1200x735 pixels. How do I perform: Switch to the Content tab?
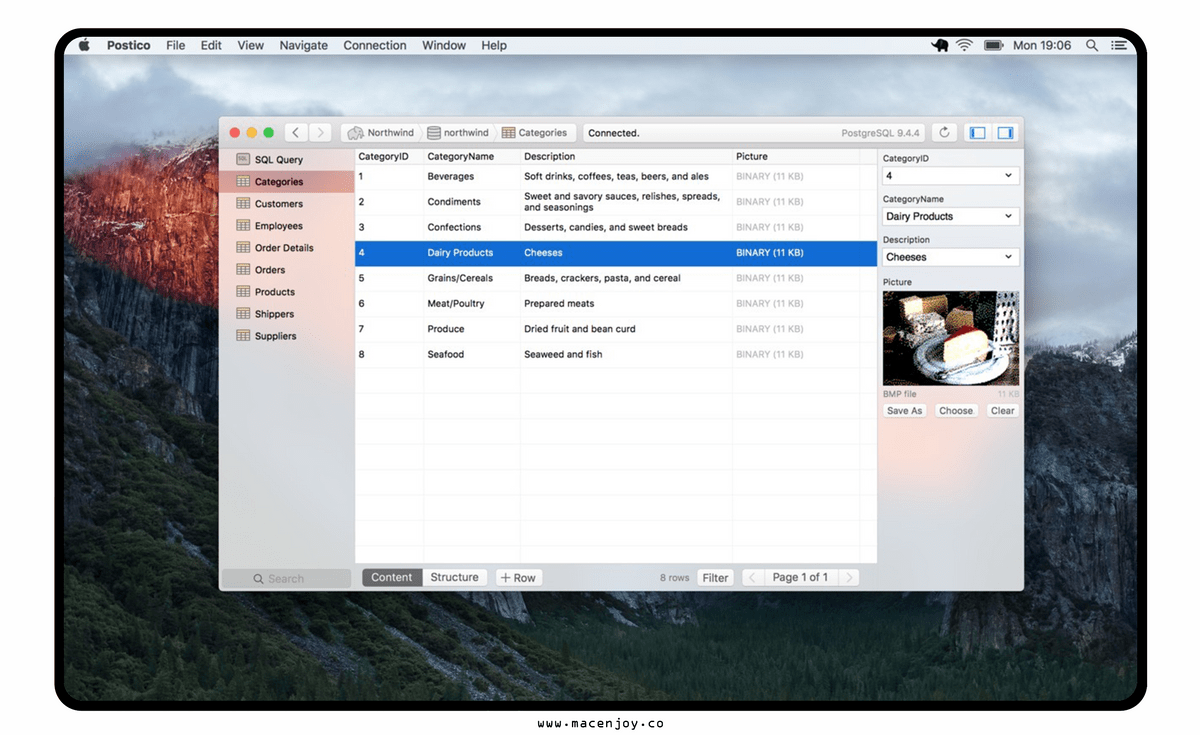point(392,577)
